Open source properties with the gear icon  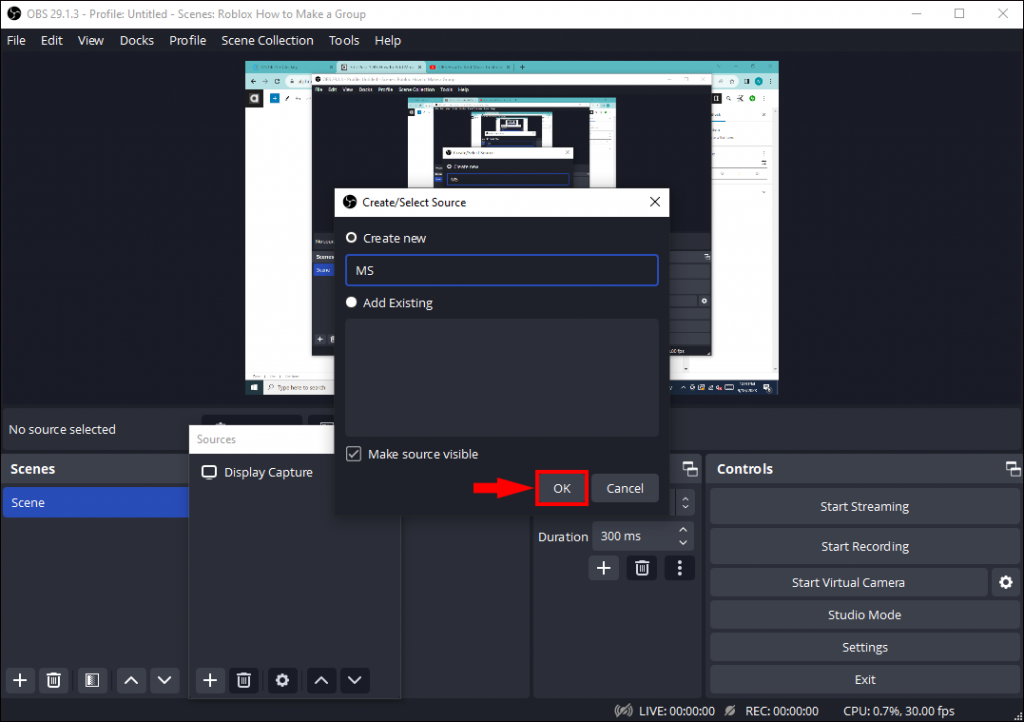point(282,680)
